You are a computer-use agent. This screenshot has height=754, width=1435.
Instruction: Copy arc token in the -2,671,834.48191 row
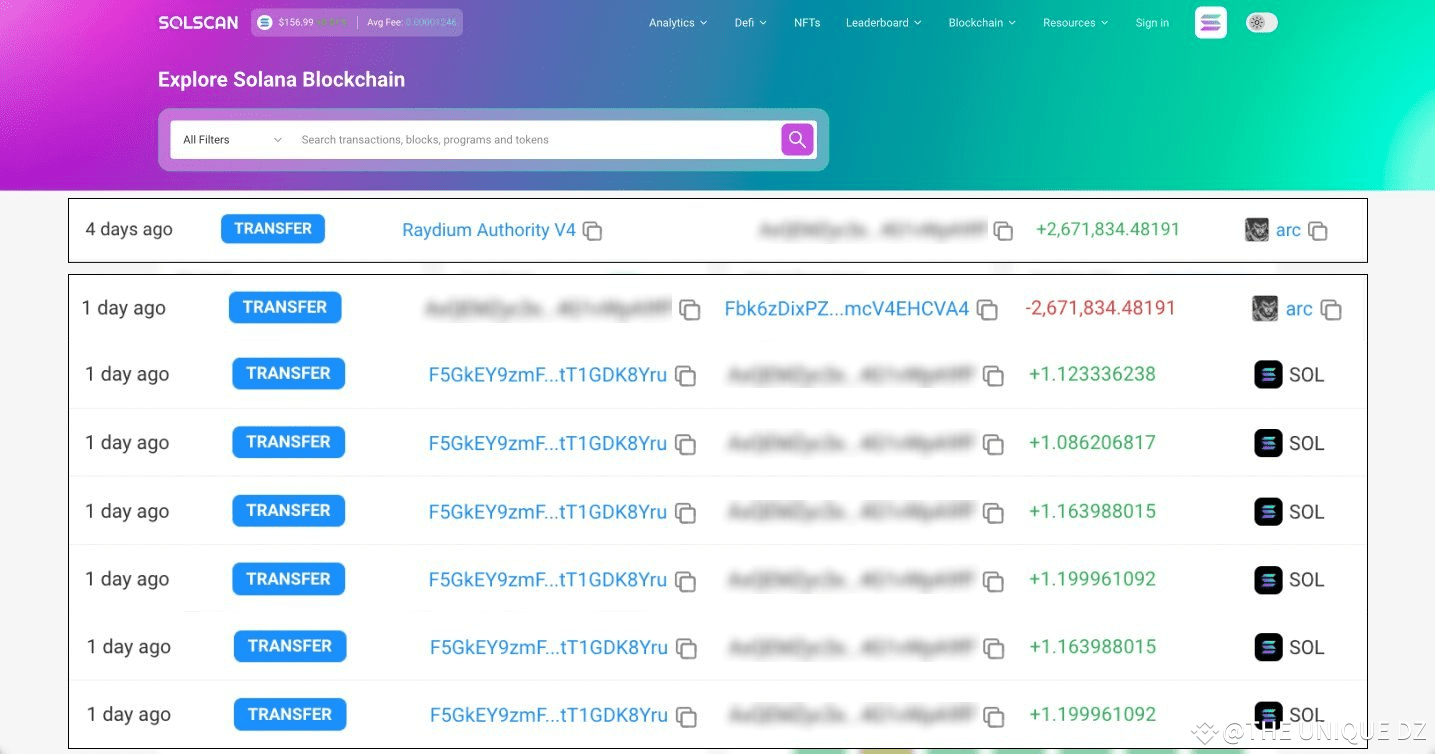coord(1331,310)
